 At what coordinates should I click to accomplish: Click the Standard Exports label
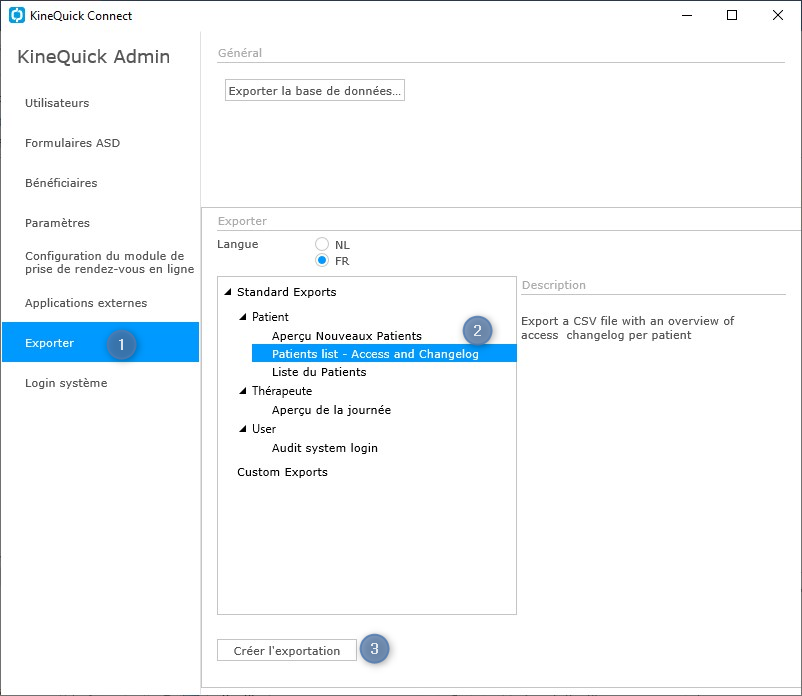(286, 291)
